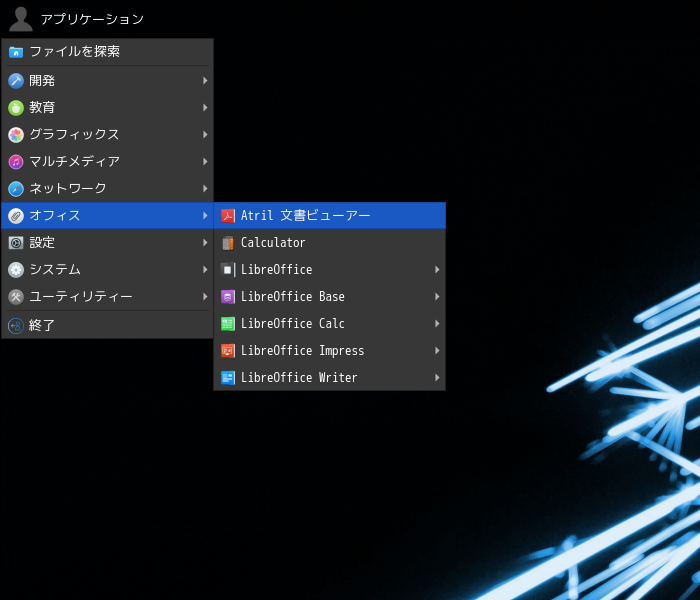Click the blue folder icon for ファイルを探索
The height and width of the screenshot is (600, 700).
(16, 52)
